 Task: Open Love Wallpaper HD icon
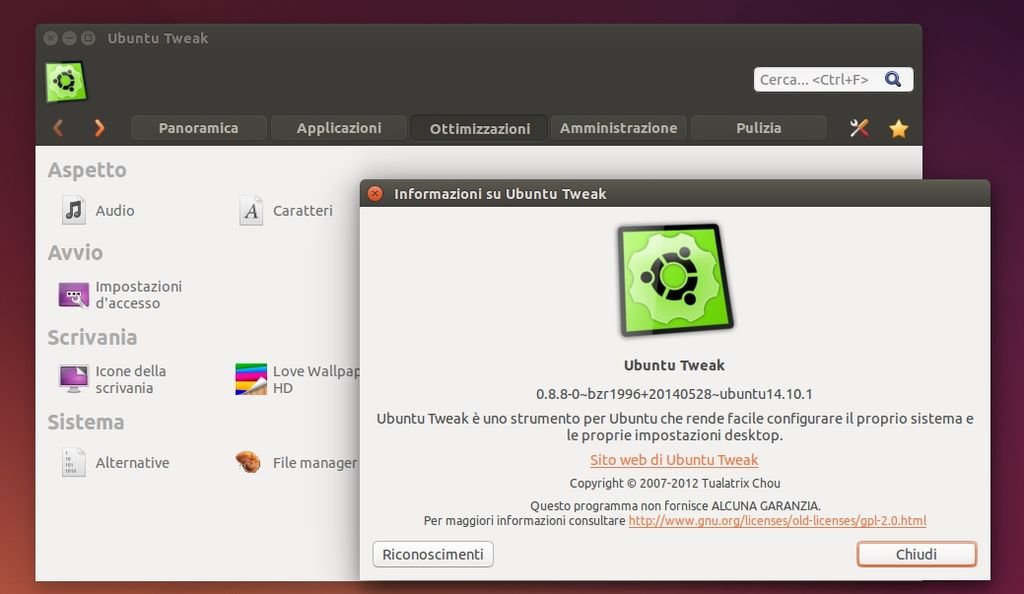click(x=251, y=379)
